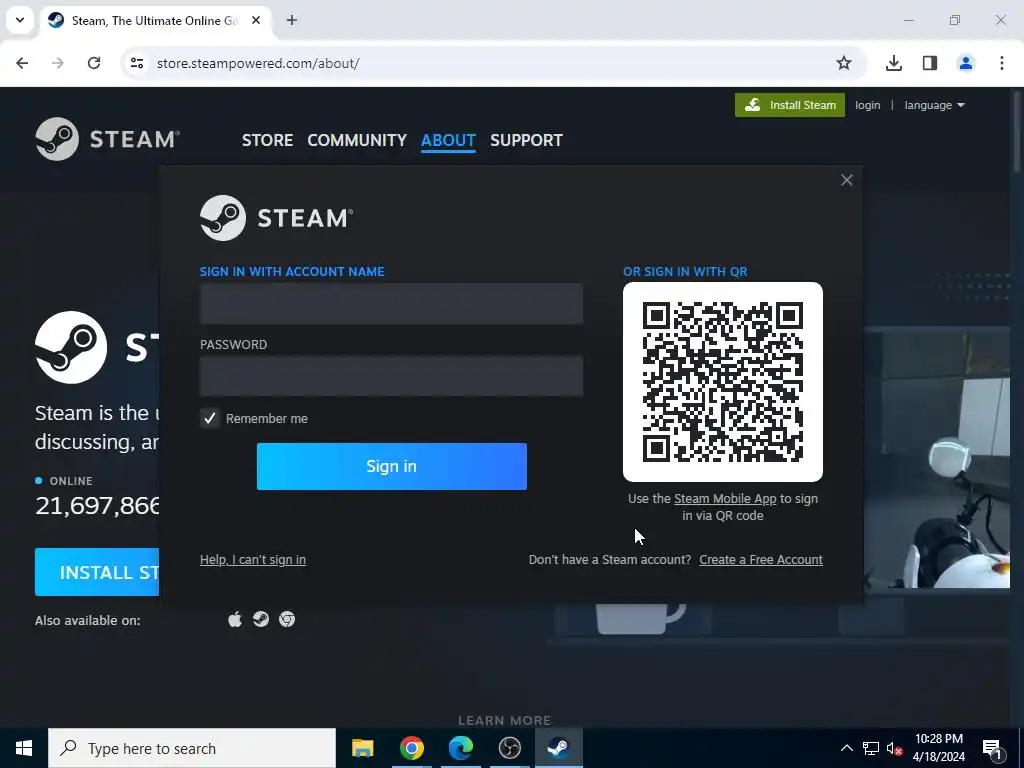Click the muted volume tray icon

pos(895,748)
